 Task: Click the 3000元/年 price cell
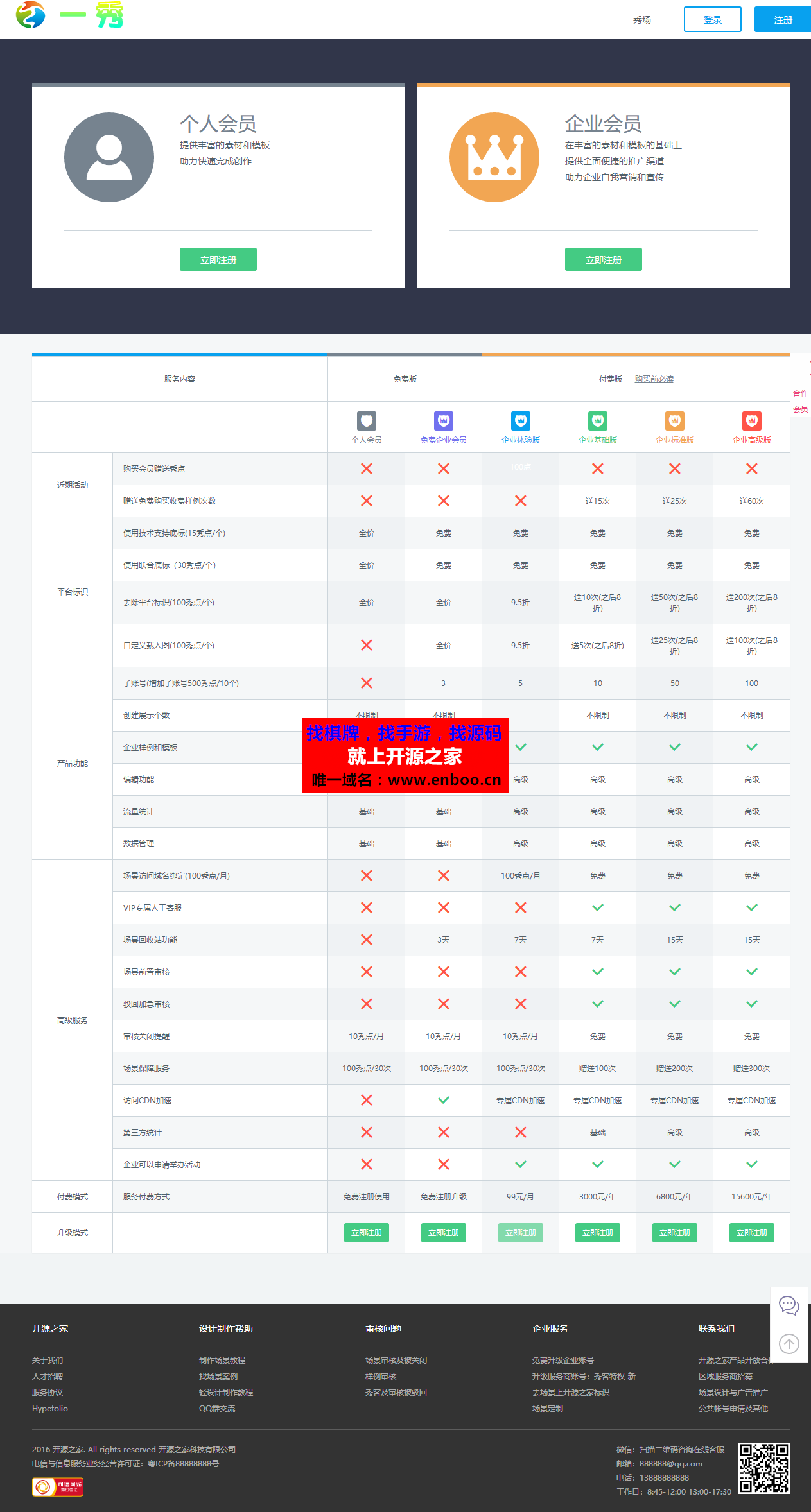[598, 1197]
